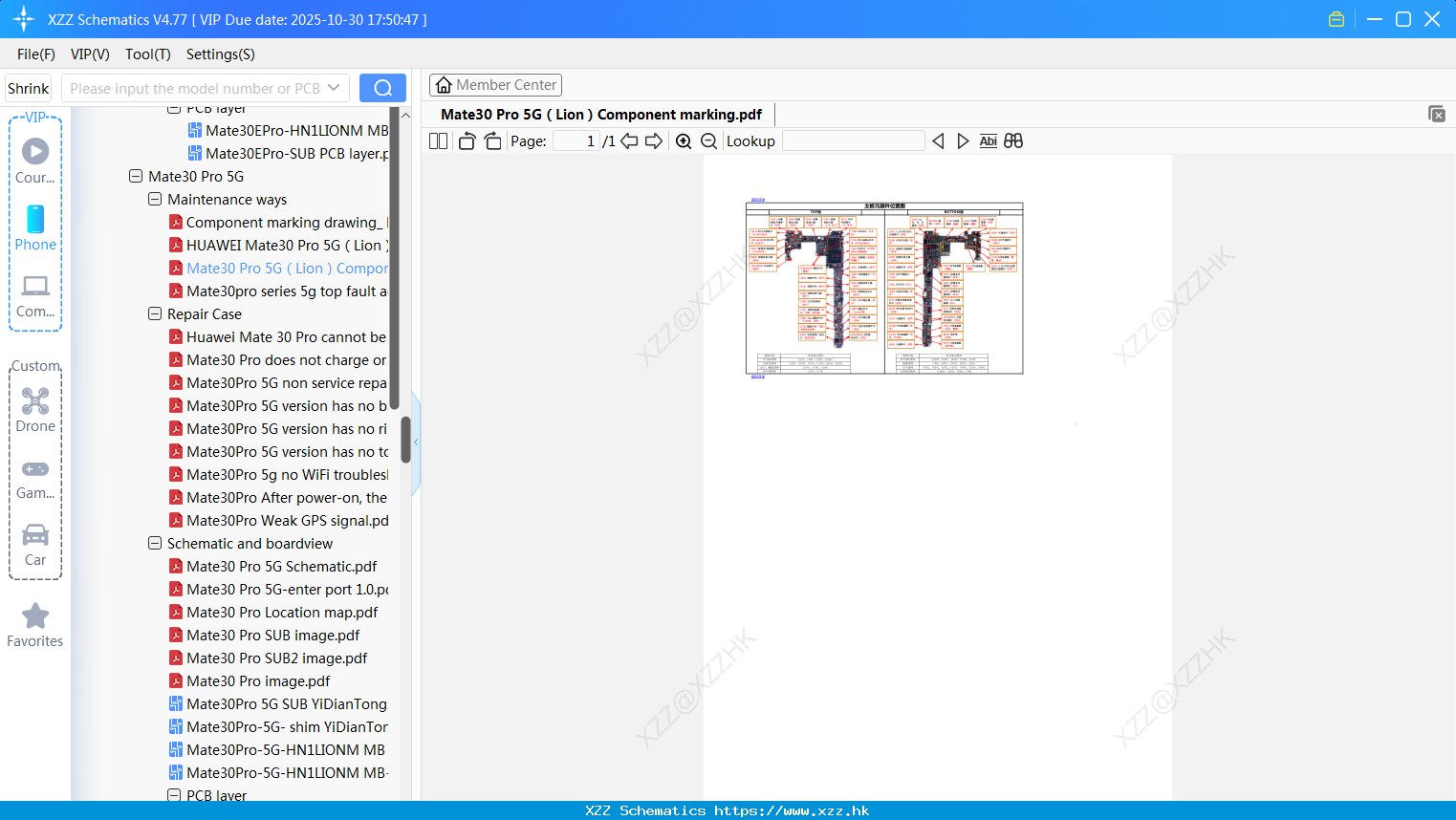Open the Game console category
Viewport: 1456px width, 820px height.
[x=35, y=478]
